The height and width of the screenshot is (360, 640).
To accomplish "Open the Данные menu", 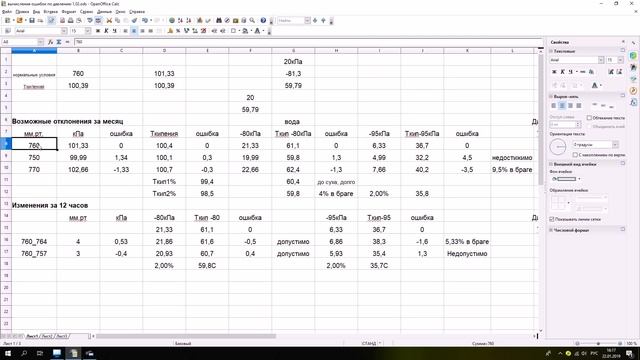I will coord(104,12).
